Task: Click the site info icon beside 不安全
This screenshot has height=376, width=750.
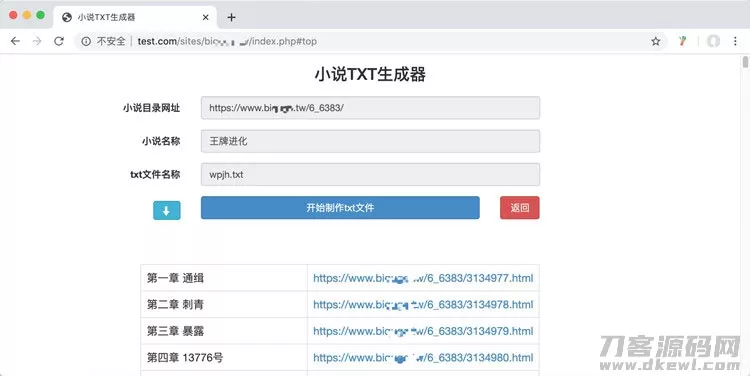Action: click(x=86, y=42)
